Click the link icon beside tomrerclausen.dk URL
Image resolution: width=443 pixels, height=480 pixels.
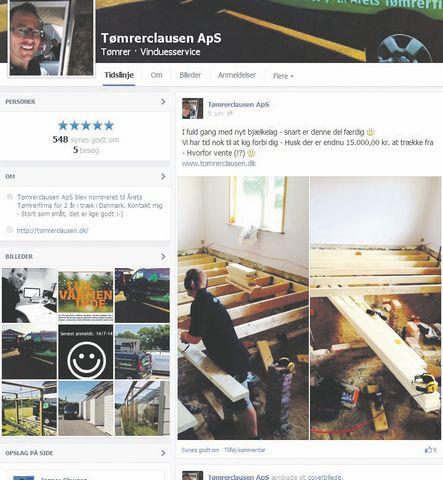[10, 230]
